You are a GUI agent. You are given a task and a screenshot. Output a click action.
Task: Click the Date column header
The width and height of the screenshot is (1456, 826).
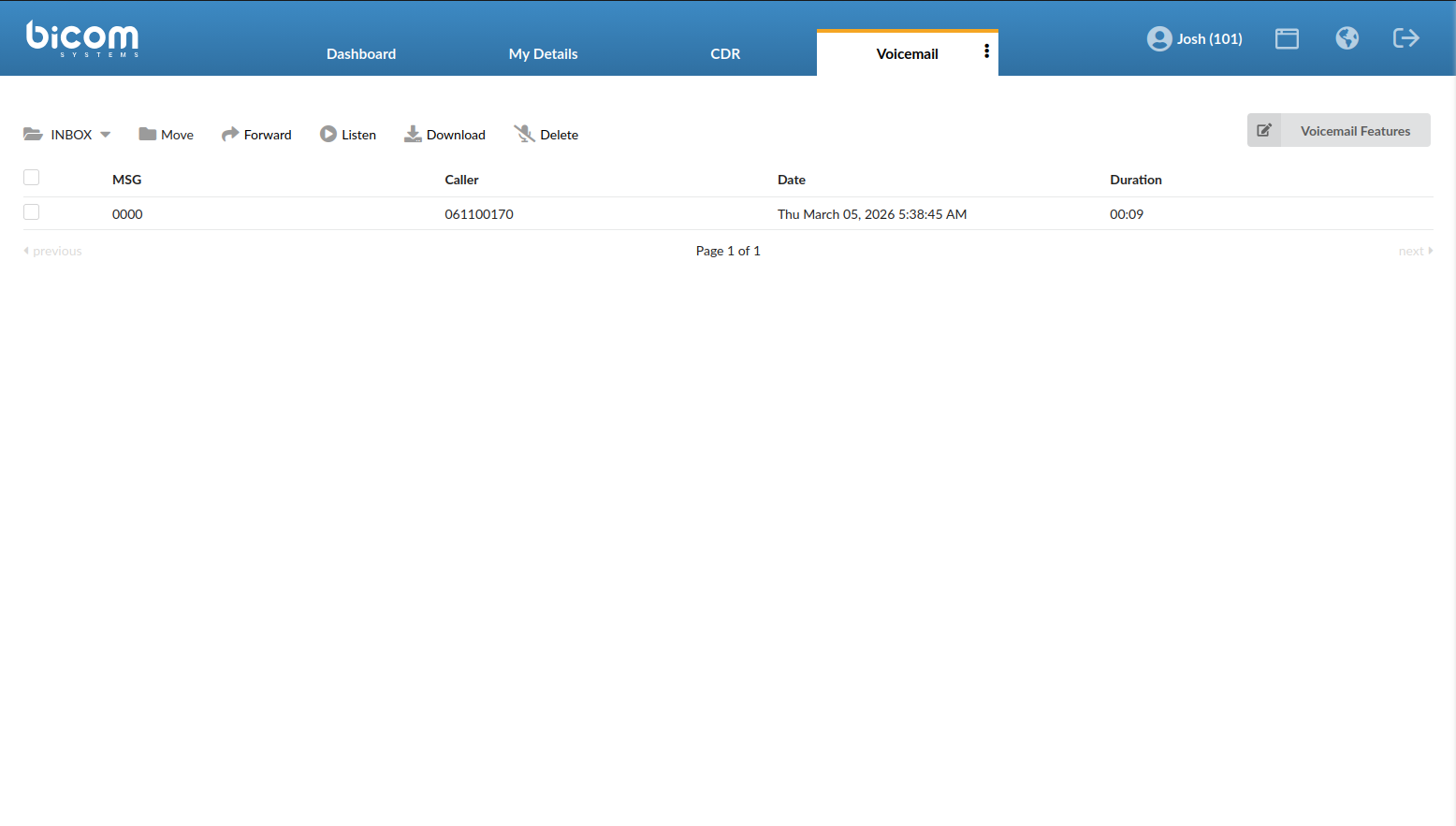(792, 180)
